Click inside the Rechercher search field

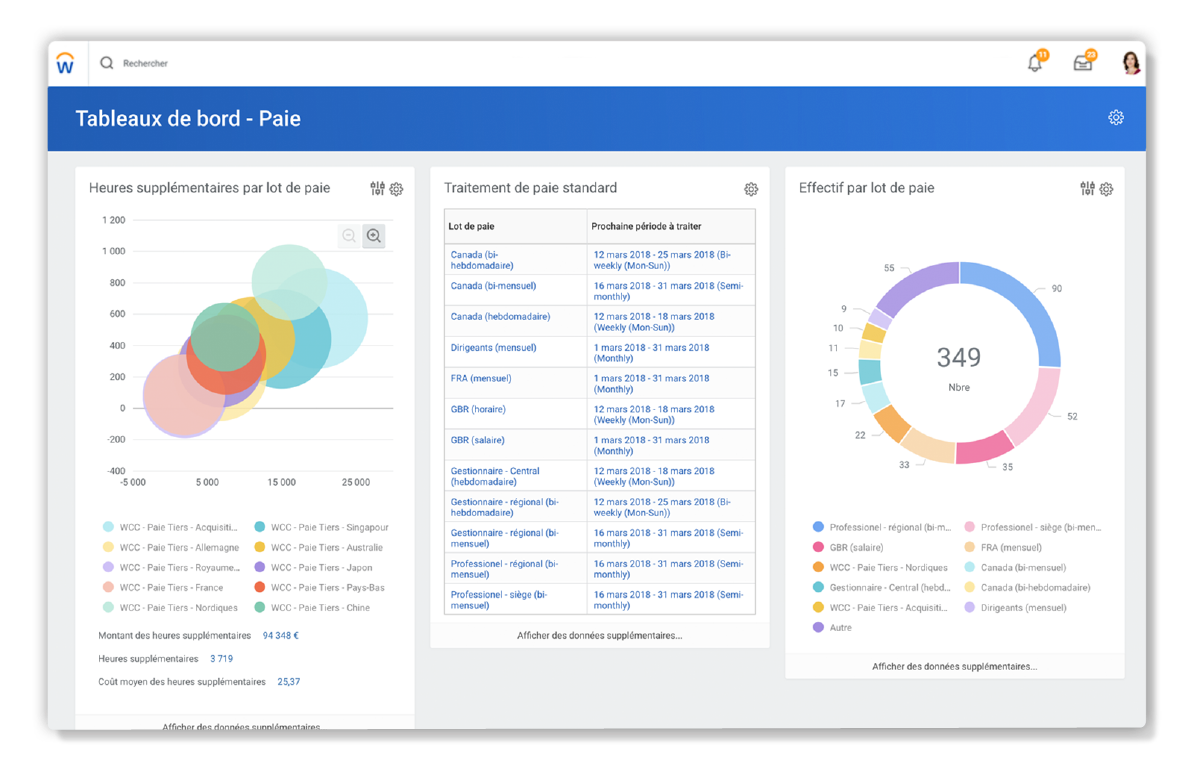click(x=180, y=62)
